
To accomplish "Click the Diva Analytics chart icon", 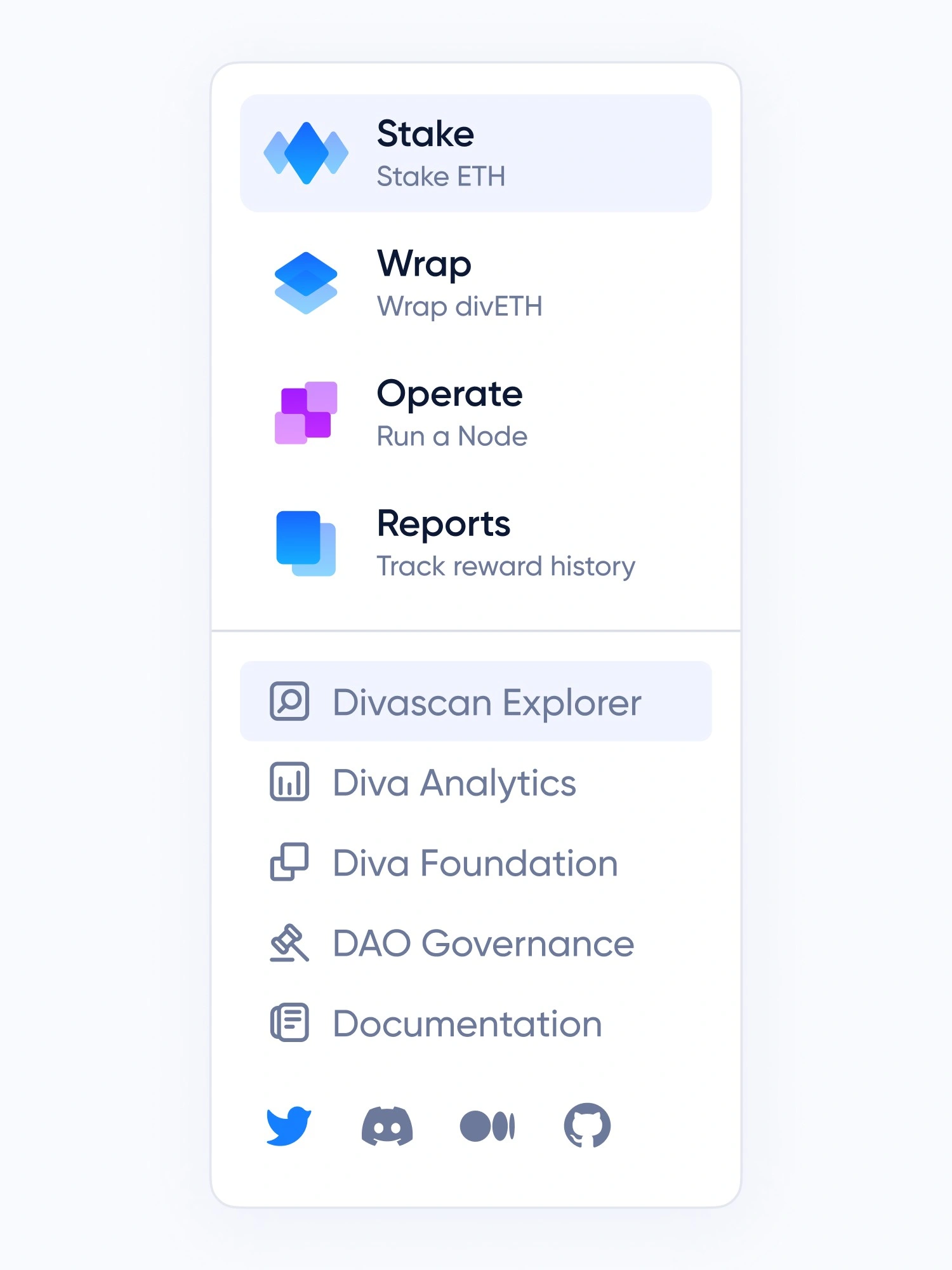I will pyautogui.click(x=289, y=782).
